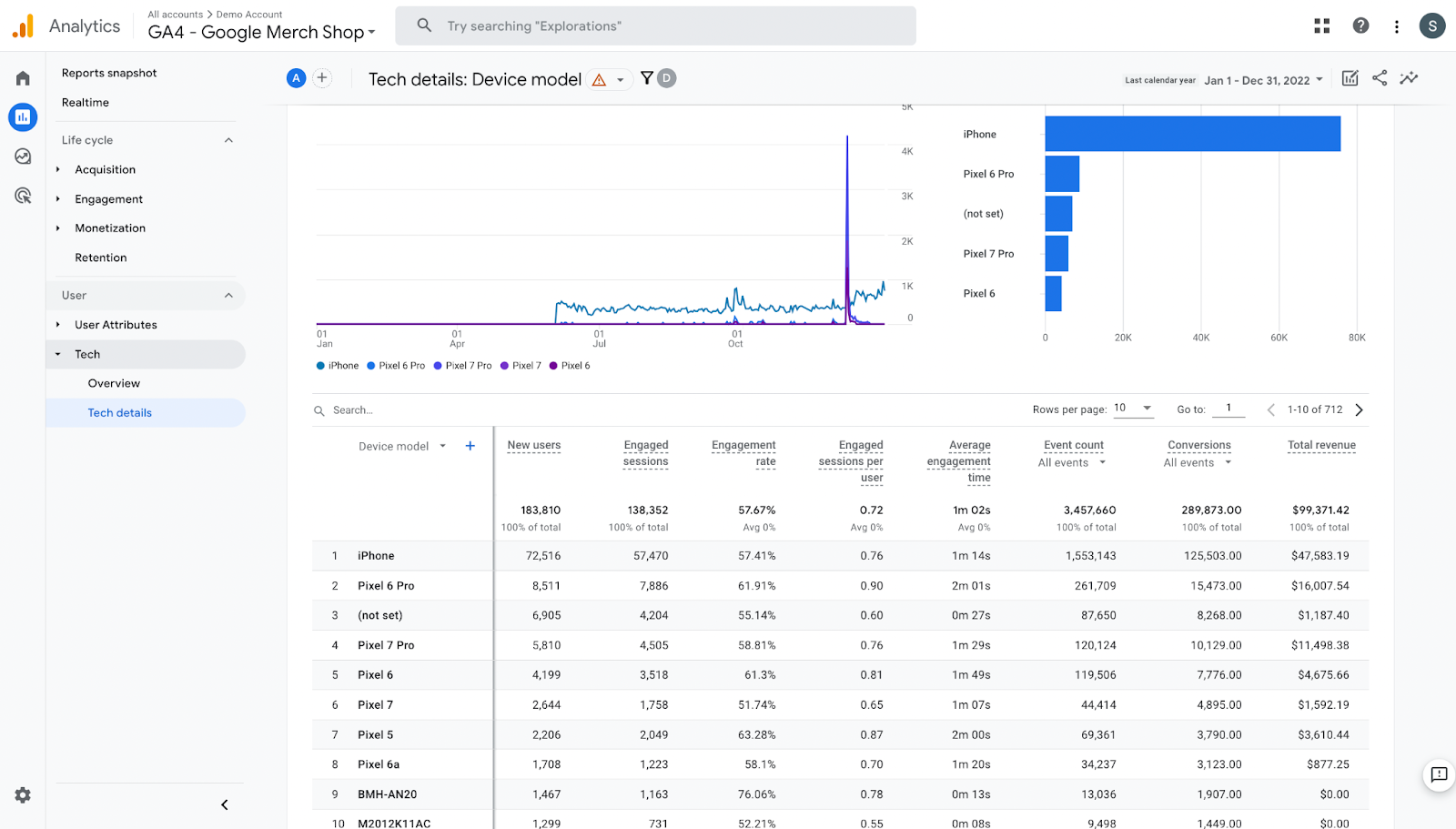The width and height of the screenshot is (1456, 829).
Task: Open the Reports icon in left rail
Action: tap(23, 116)
